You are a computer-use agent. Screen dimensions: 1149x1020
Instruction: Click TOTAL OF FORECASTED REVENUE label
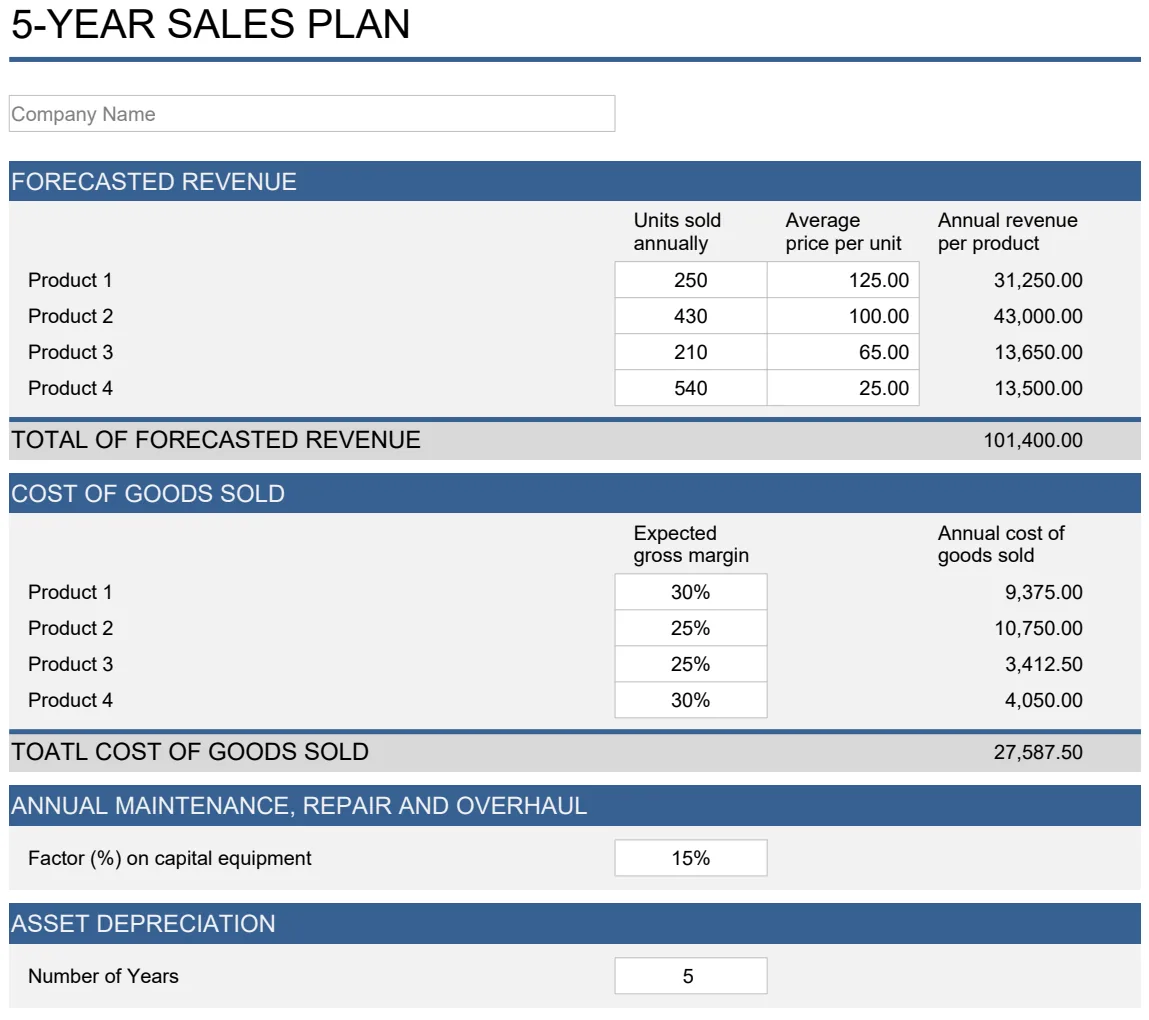pyautogui.click(x=216, y=440)
